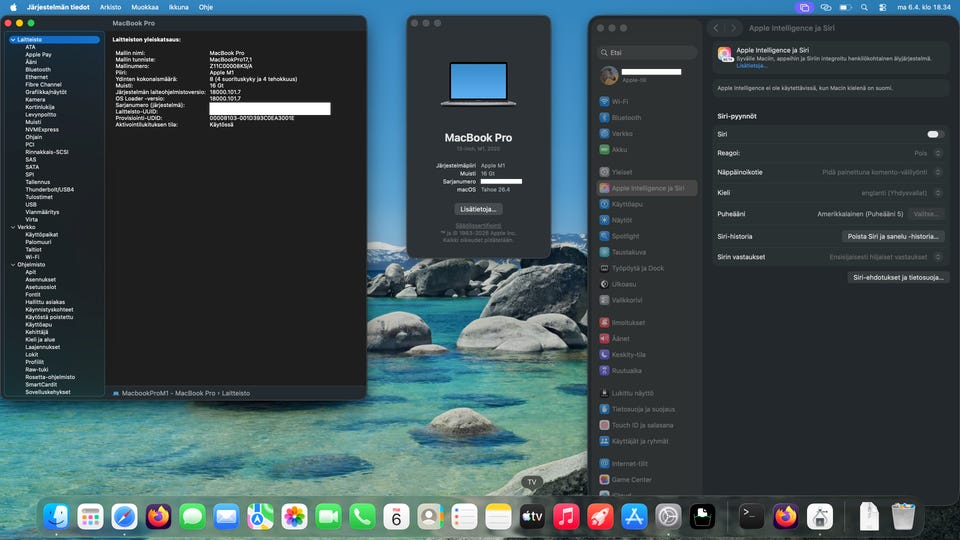Open Säädössertifiointi link in About window

(x=478, y=226)
